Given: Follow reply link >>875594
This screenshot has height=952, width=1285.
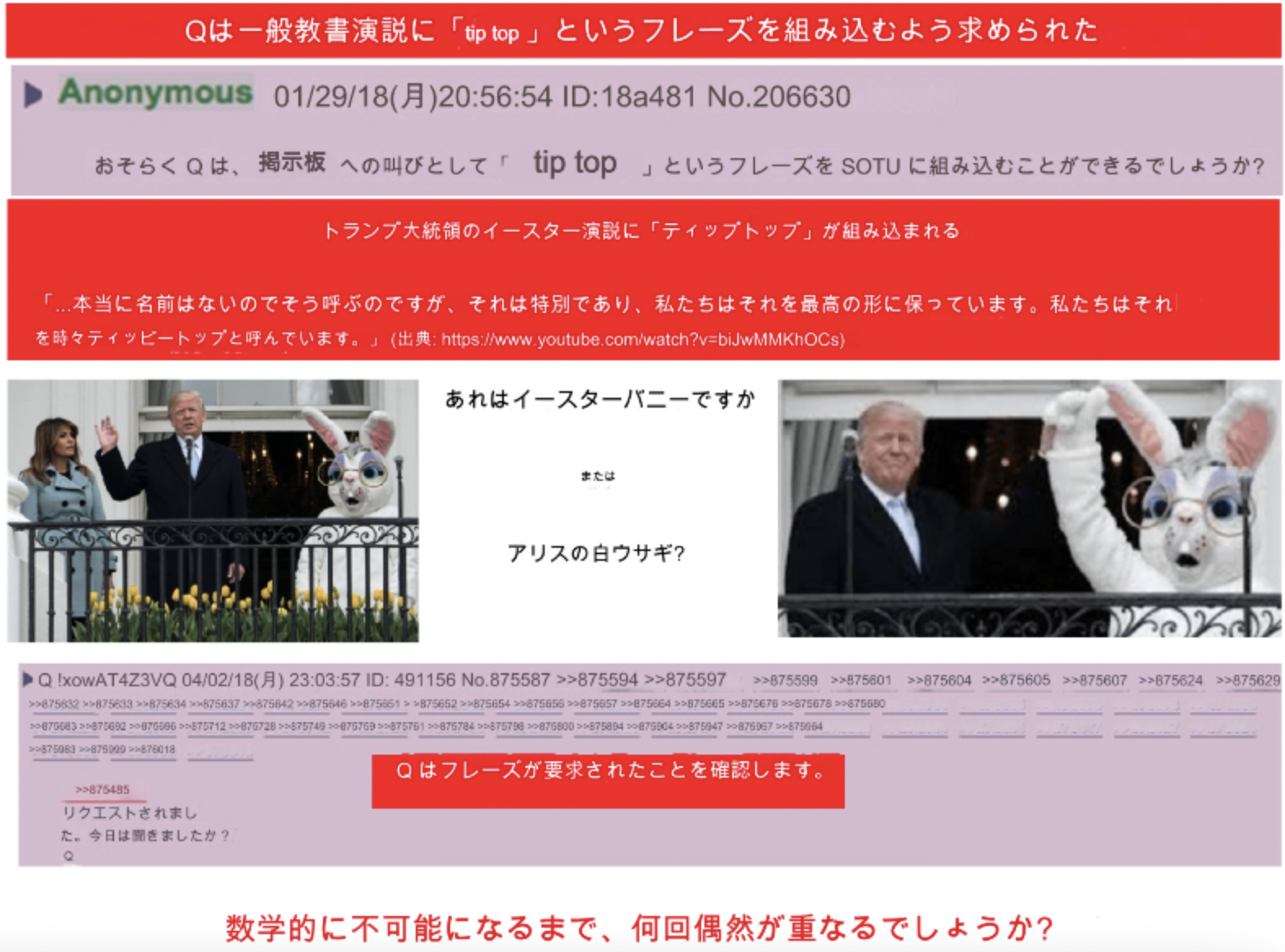Looking at the screenshot, I should click(597, 680).
